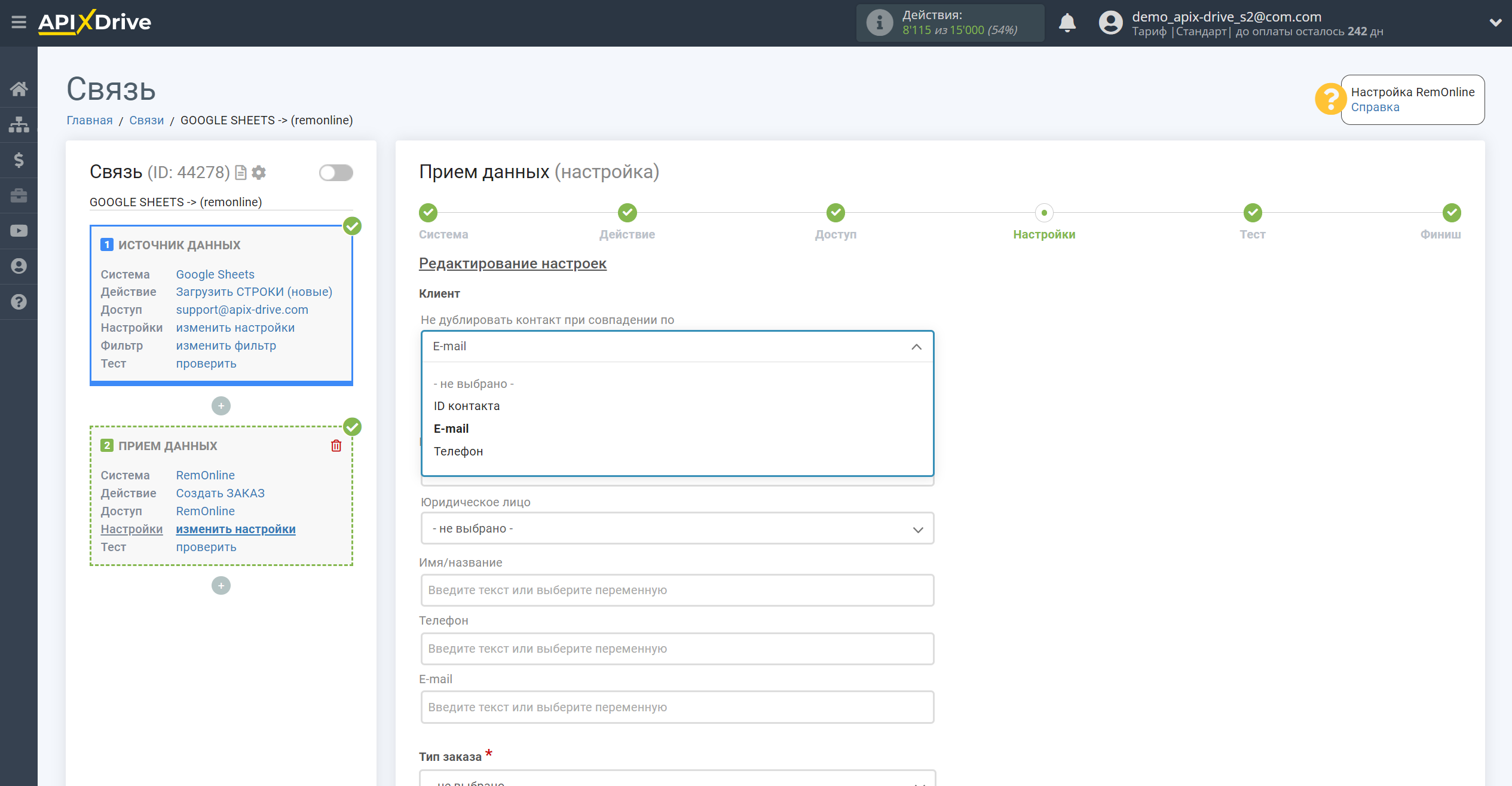Click the yellow question help icon
The width and height of the screenshot is (1512, 786).
[1330, 99]
